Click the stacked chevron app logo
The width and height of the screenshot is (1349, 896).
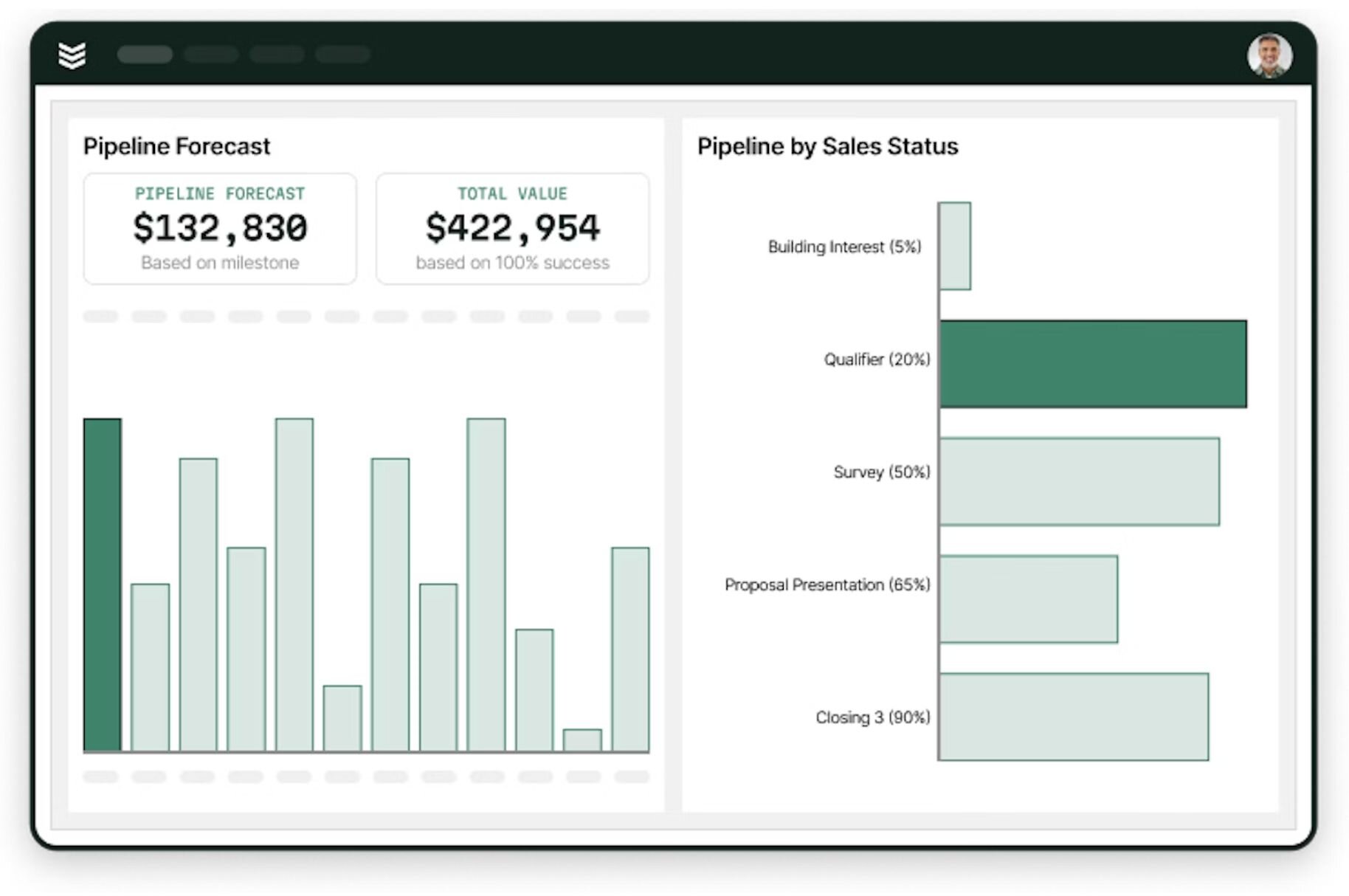pyautogui.click(x=73, y=55)
